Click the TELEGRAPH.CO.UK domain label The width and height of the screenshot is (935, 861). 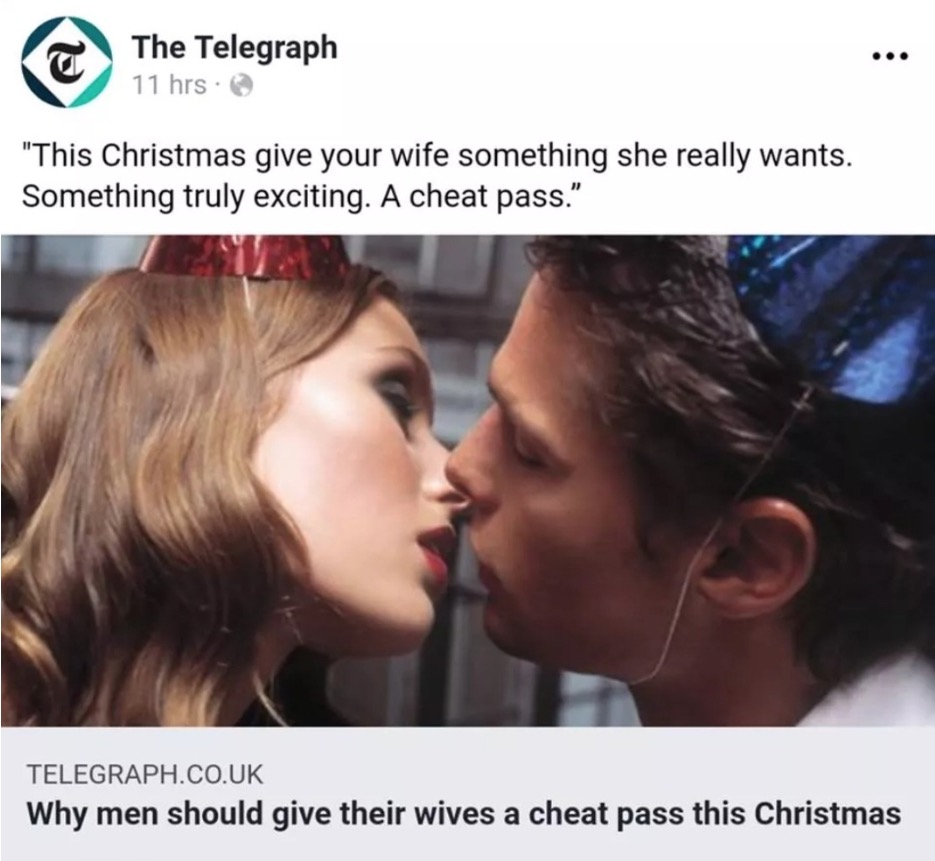tap(145, 774)
